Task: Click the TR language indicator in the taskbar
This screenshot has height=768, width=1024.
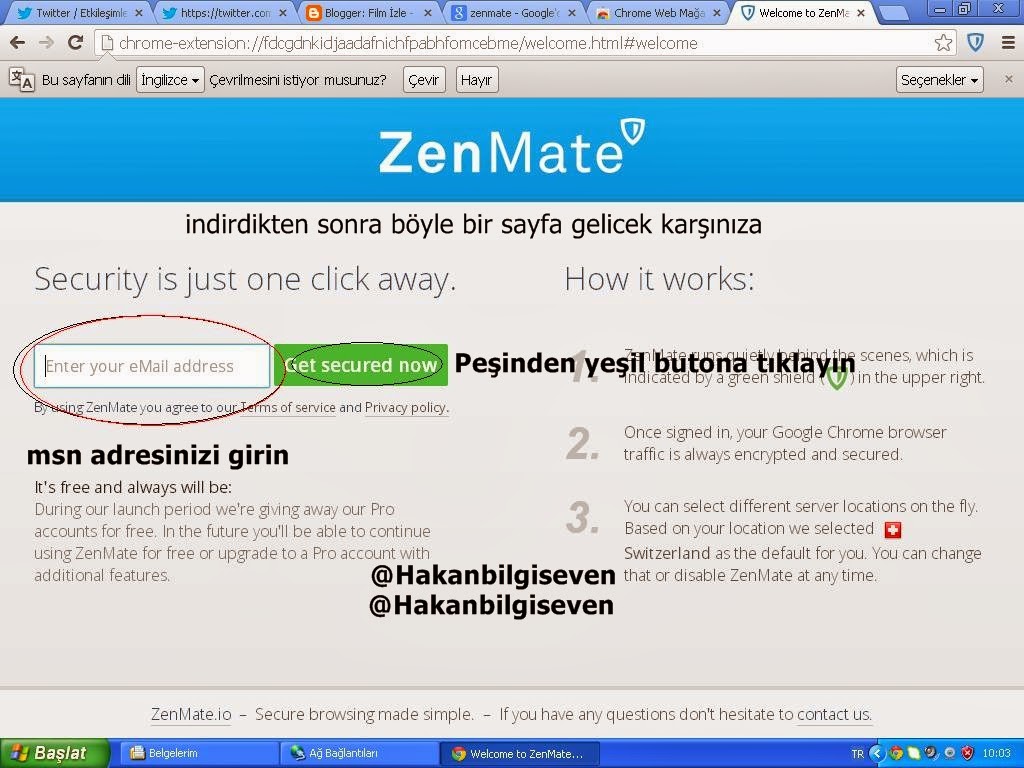Action: (857, 754)
